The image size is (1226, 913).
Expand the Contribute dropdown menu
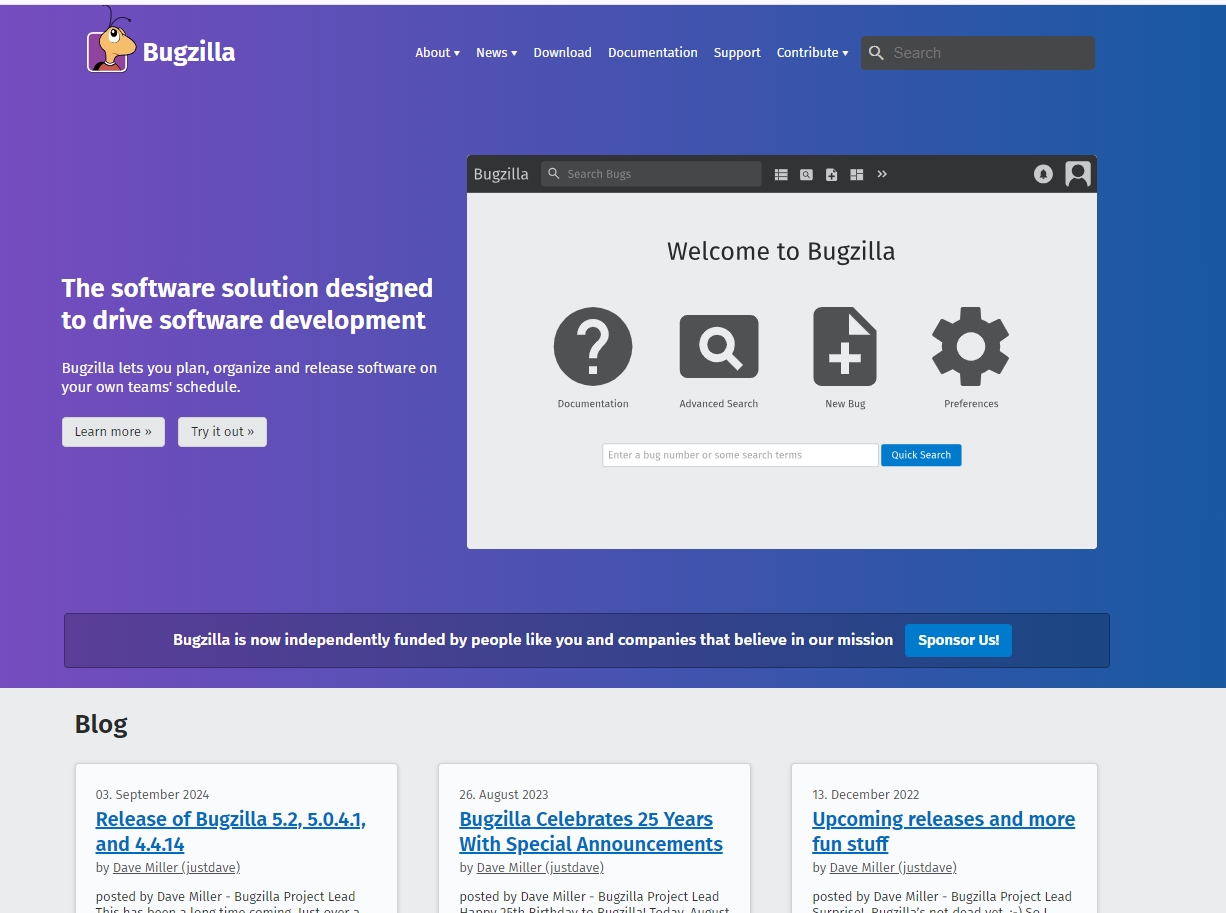pos(813,53)
